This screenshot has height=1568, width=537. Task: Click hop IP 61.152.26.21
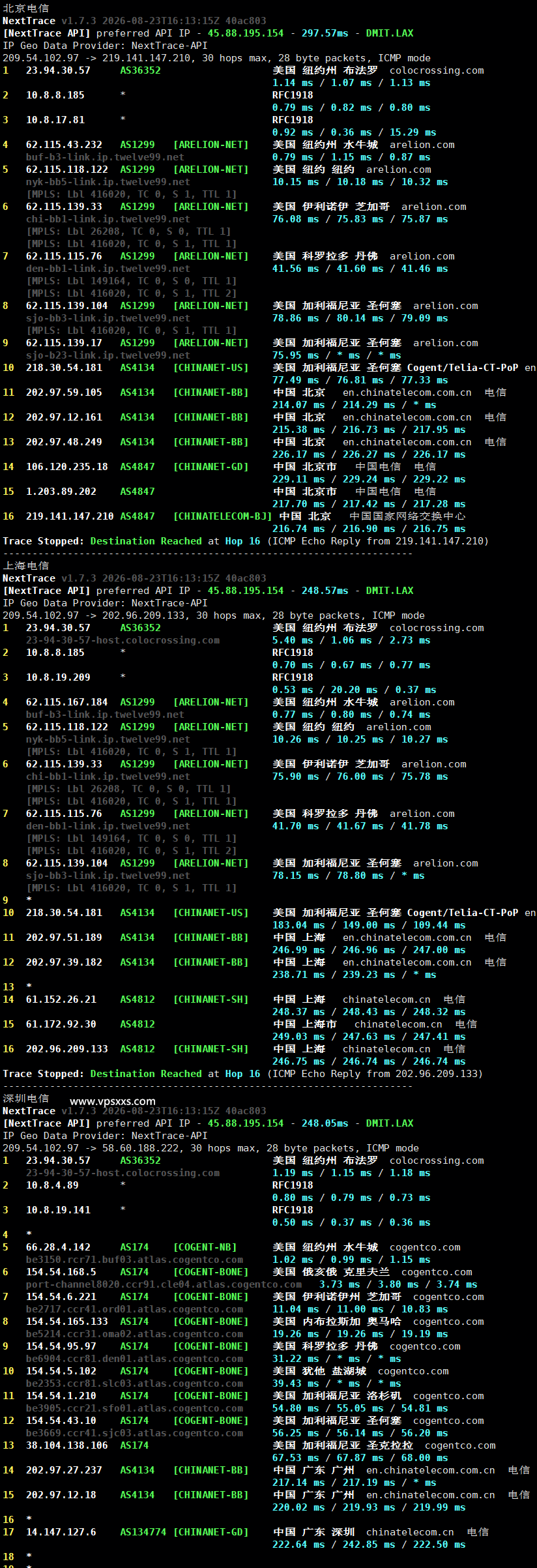[61, 999]
